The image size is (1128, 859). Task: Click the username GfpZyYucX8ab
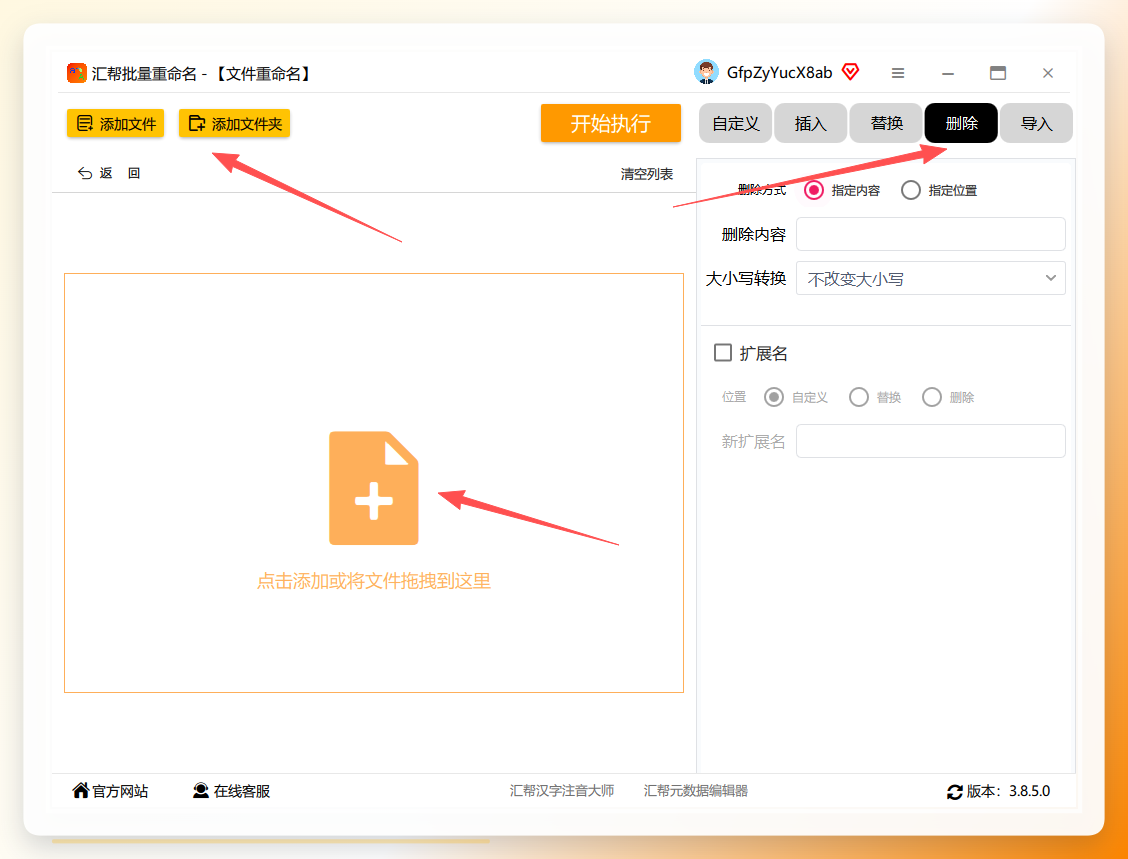pyautogui.click(x=779, y=73)
